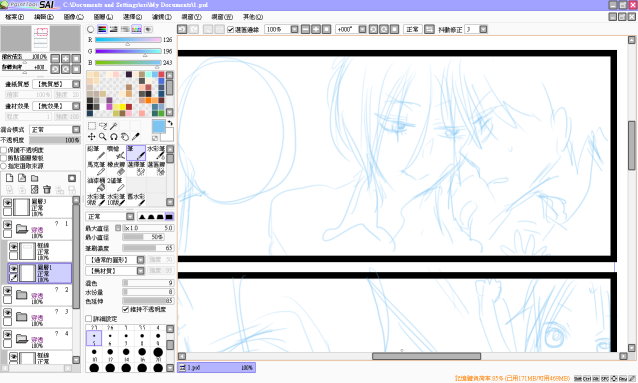The width and height of the screenshot is (638, 383).
Task: Choose the 油漆桶 paint bucket tool
Action: (x=96, y=184)
